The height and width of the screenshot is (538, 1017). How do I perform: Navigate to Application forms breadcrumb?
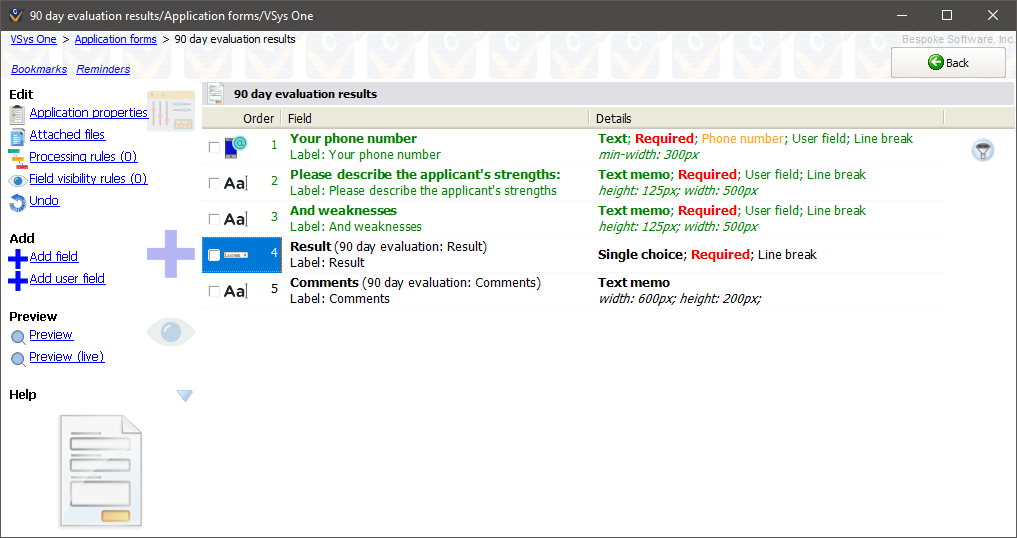pyautogui.click(x=115, y=39)
